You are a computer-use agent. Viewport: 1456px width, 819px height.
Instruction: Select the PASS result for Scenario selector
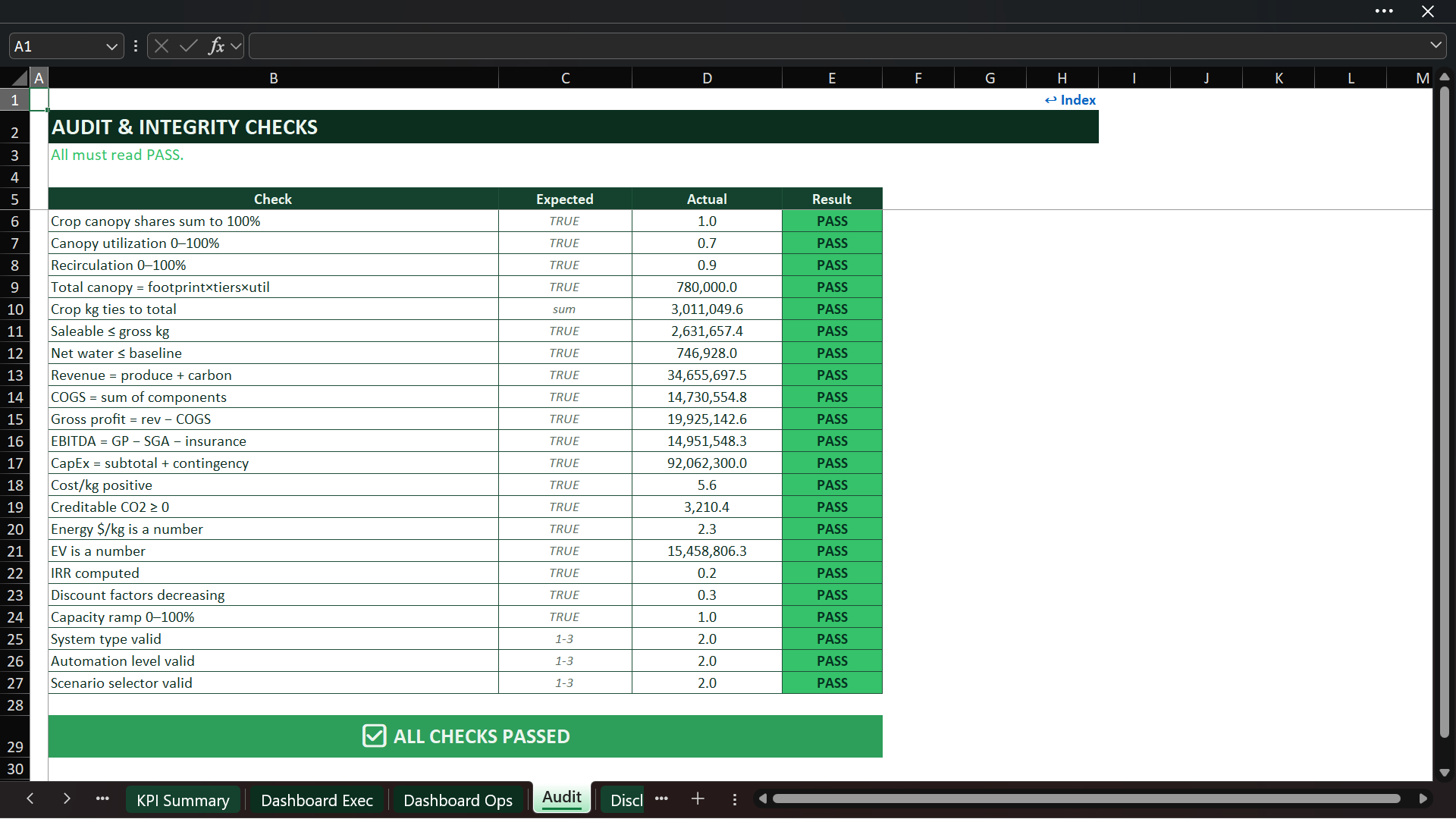pyautogui.click(x=832, y=683)
